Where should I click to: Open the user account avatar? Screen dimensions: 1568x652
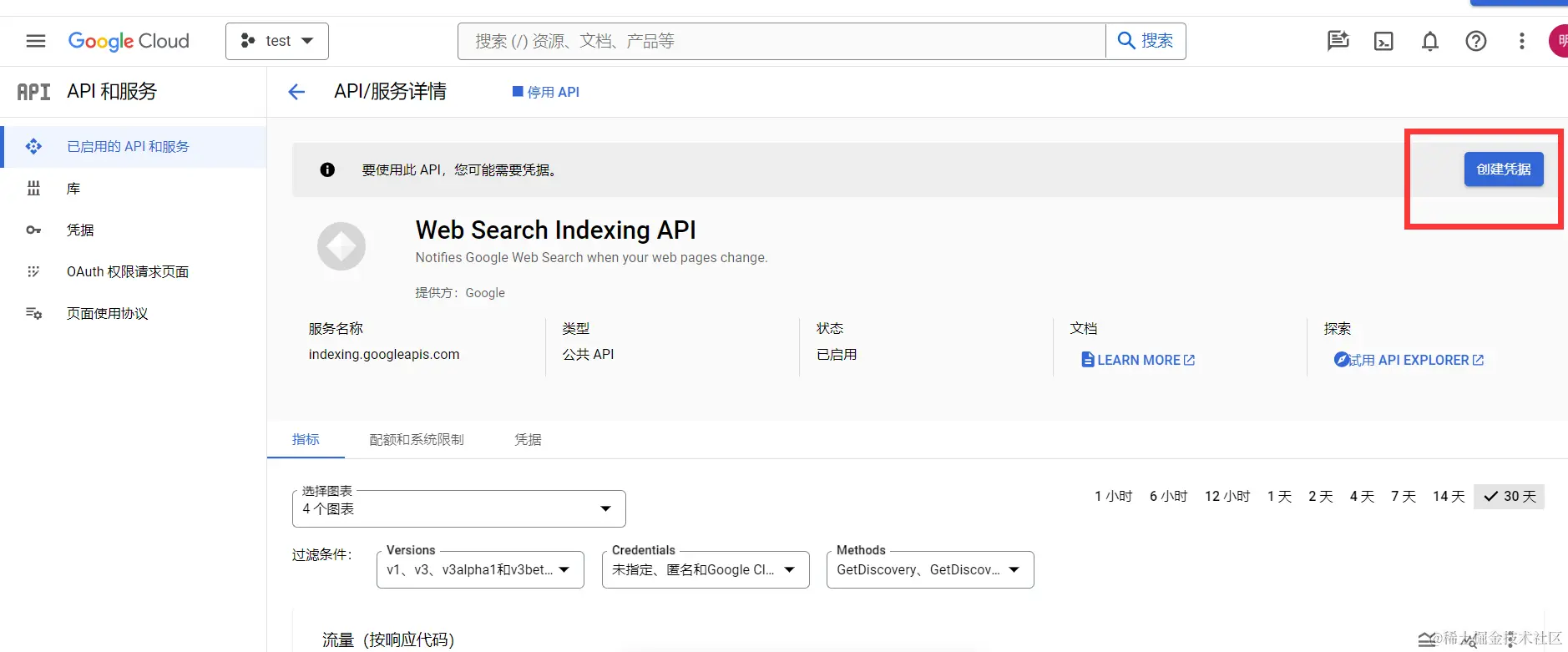coord(1558,41)
